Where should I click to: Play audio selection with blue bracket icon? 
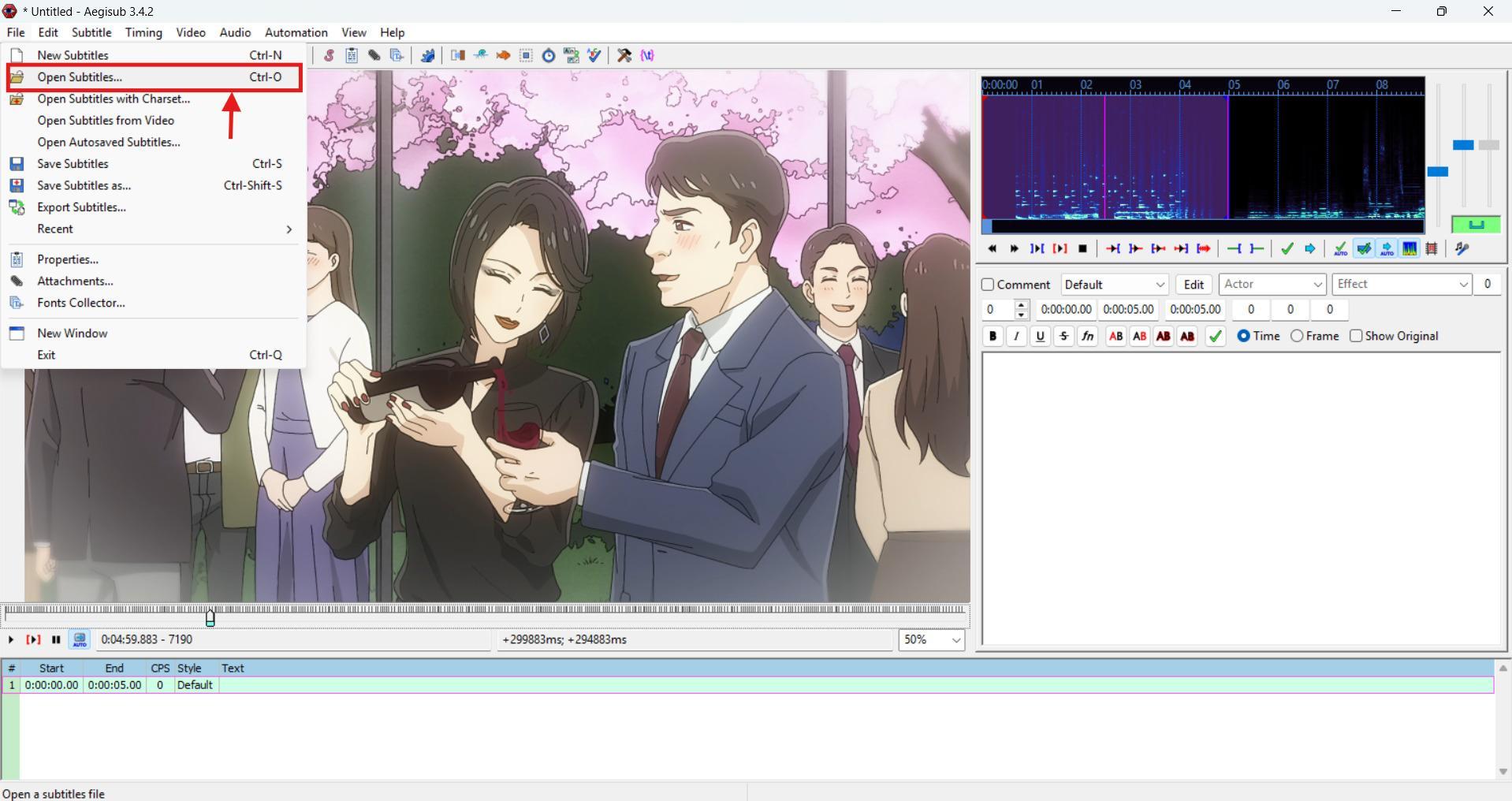point(1037,249)
